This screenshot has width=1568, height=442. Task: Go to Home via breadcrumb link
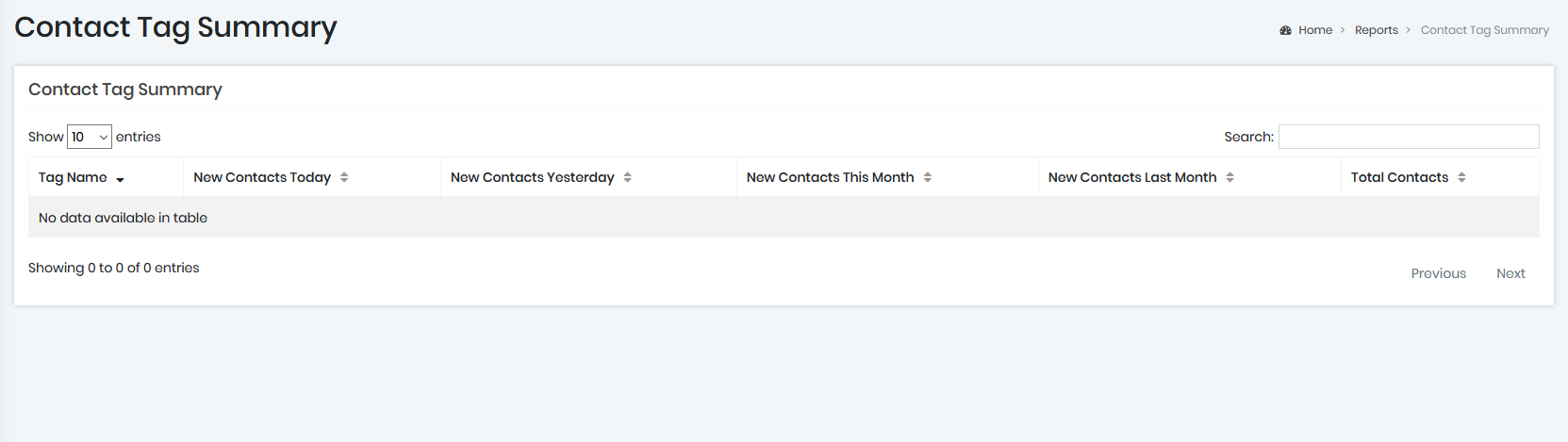[x=1315, y=30]
